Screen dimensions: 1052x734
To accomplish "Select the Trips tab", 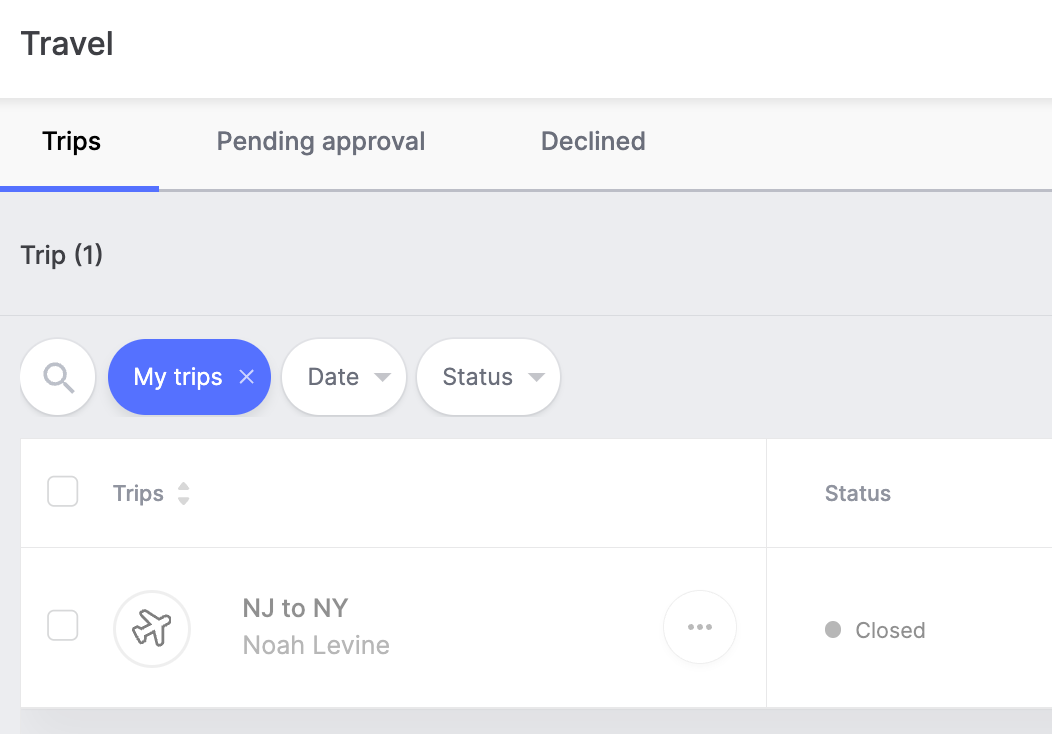I will tap(72, 141).
